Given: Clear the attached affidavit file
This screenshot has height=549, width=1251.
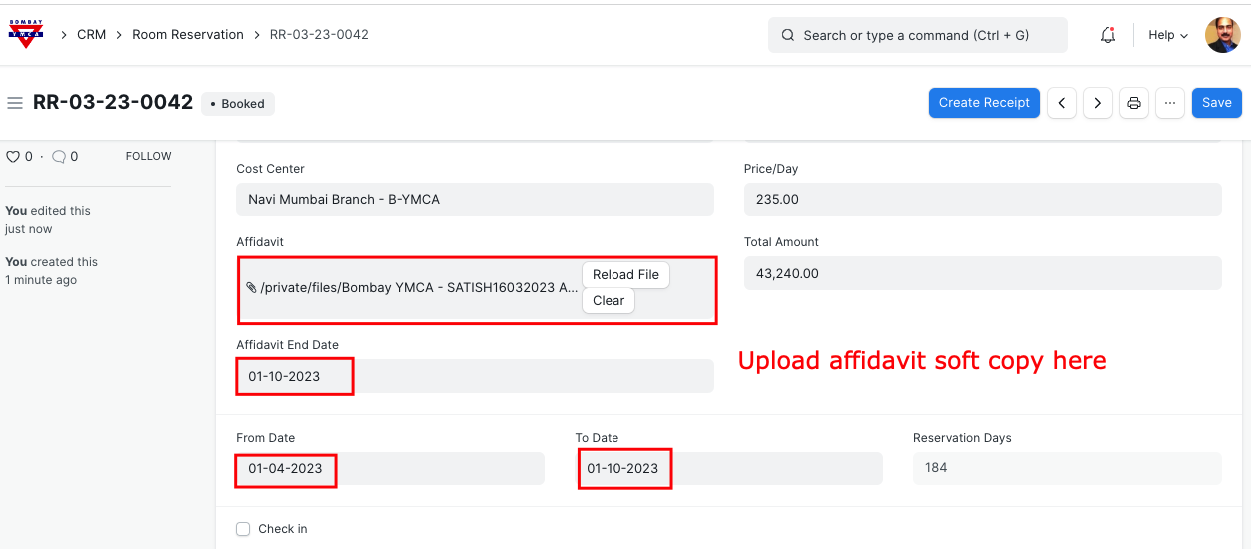Looking at the screenshot, I should (x=608, y=300).
